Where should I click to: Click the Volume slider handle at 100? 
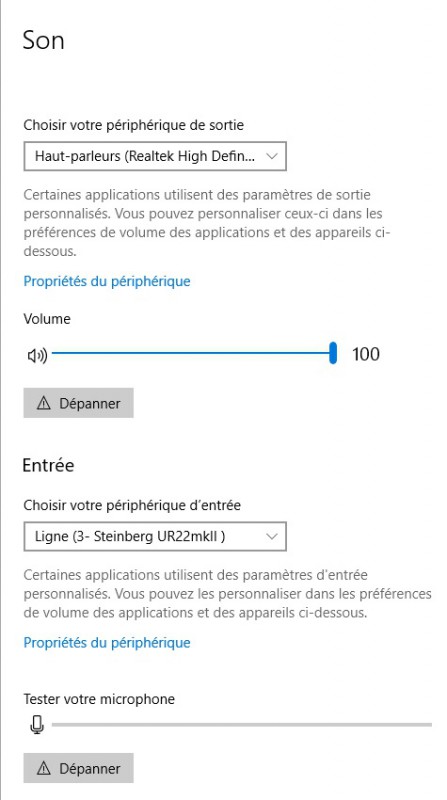[333, 353]
